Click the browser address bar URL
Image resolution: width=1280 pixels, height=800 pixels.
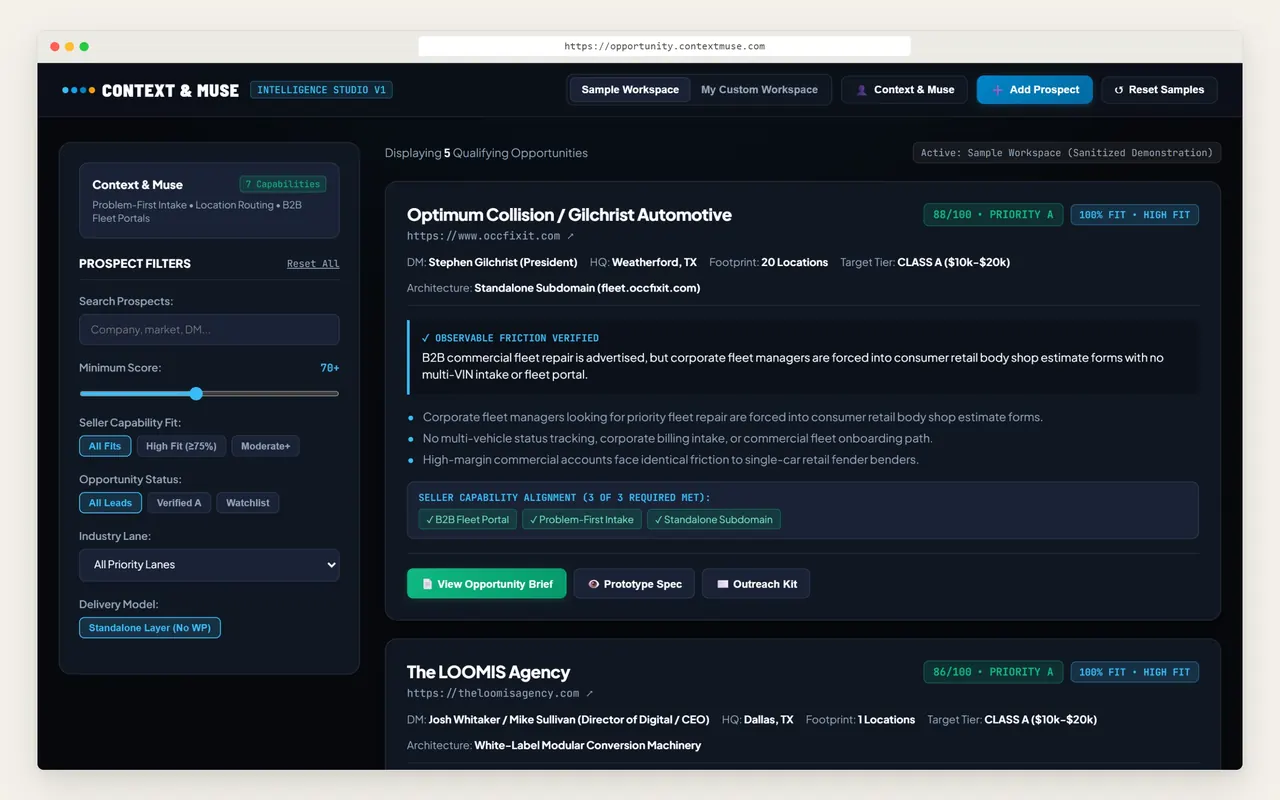coord(664,46)
